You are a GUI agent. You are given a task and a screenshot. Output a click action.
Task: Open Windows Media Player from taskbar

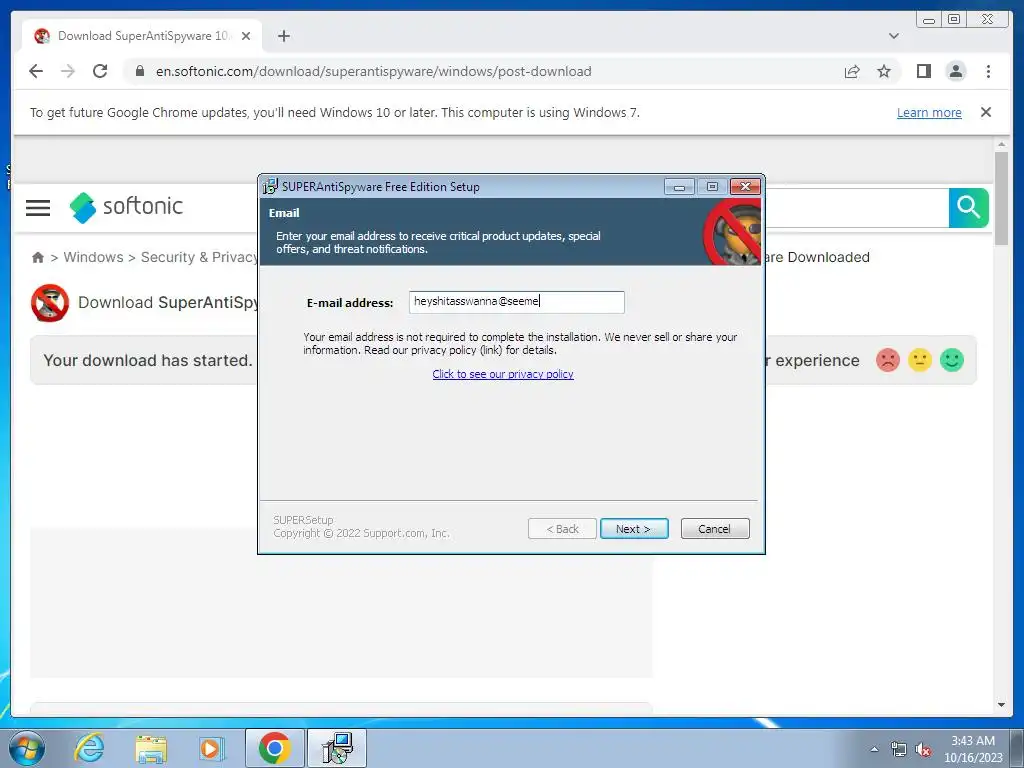pyautogui.click(x=211, y=748)
